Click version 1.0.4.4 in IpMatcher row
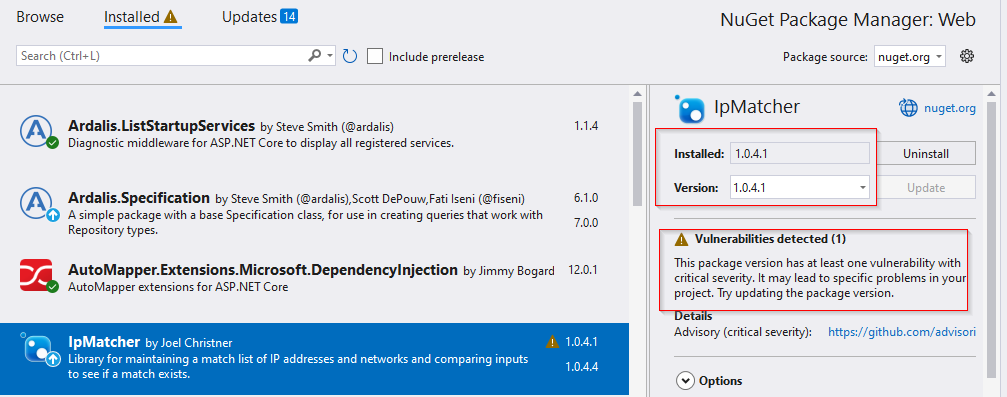 tap(582, 367)
